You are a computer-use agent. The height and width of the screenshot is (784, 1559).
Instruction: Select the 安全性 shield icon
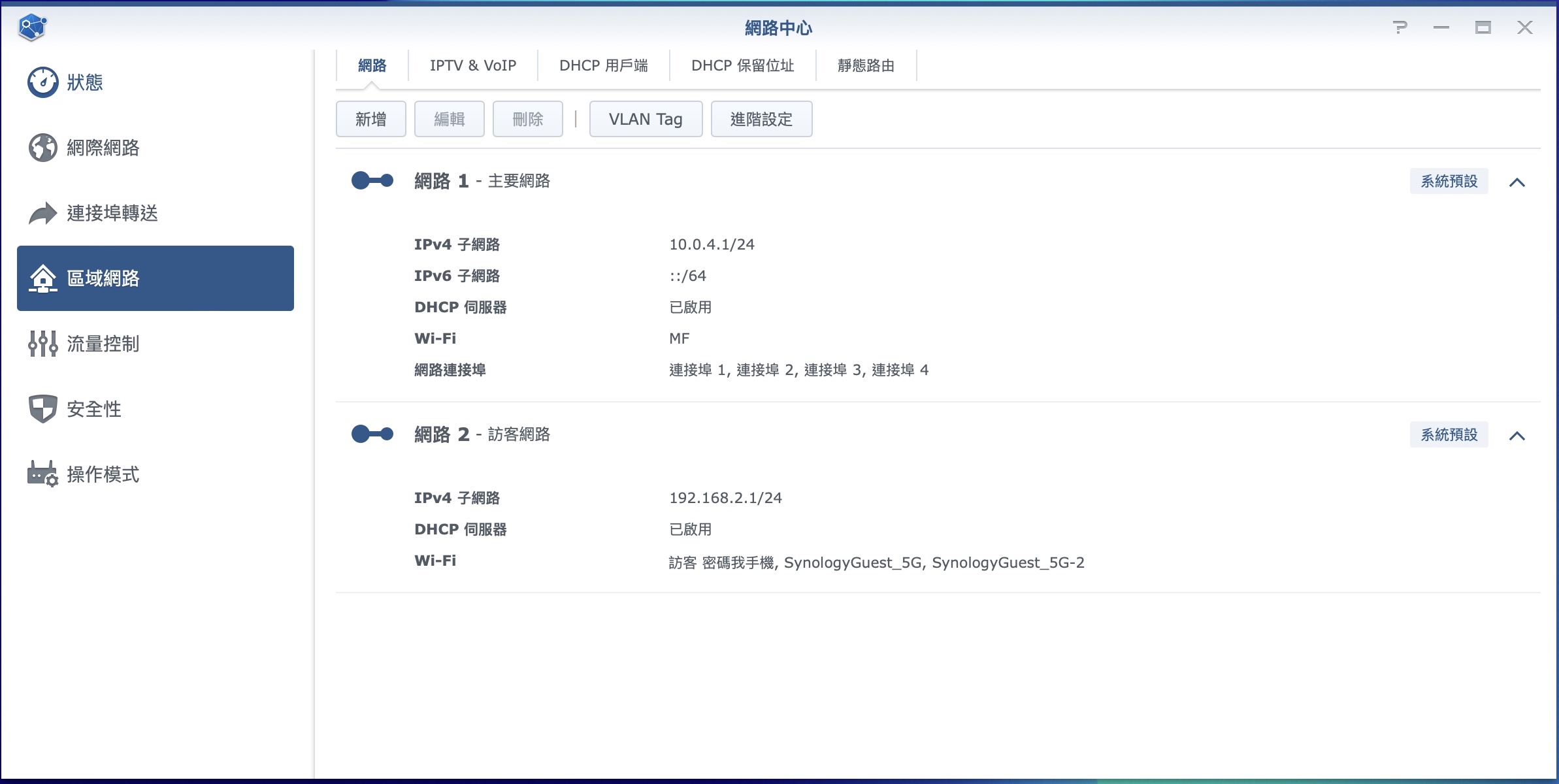click(42, 409)
